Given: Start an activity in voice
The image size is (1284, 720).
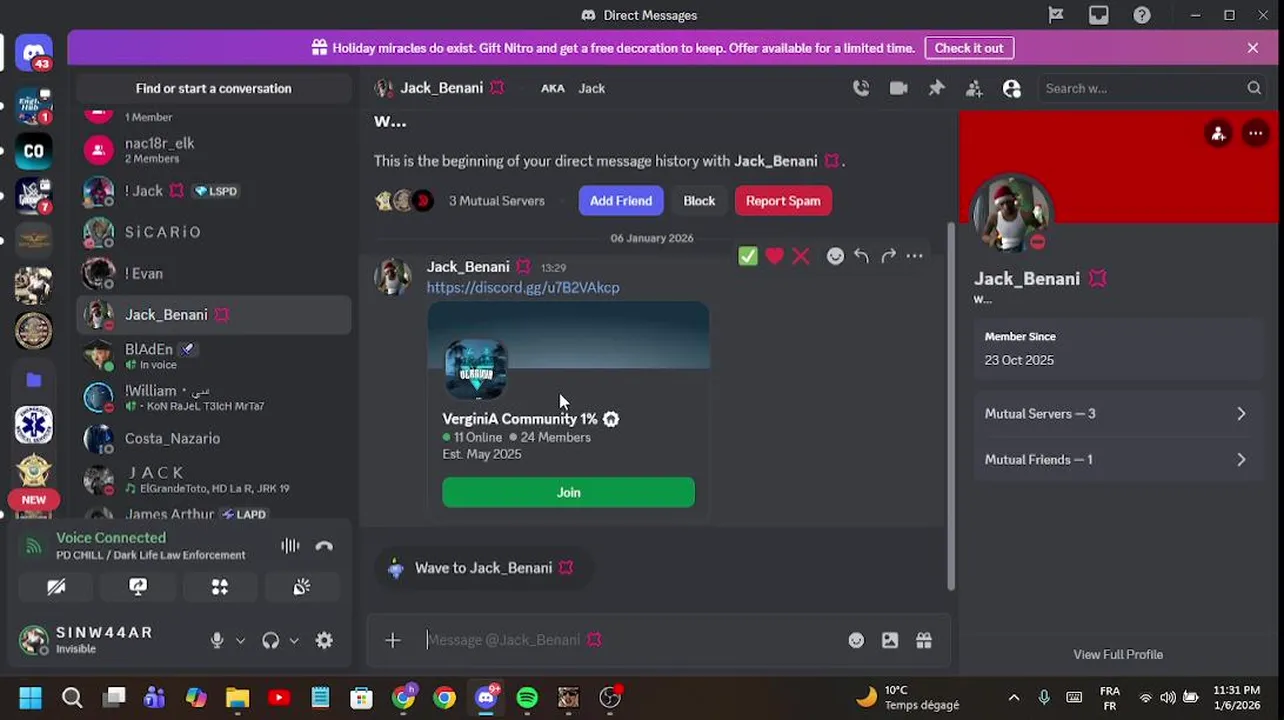Looking at the screenshot, I should [220, 587].
